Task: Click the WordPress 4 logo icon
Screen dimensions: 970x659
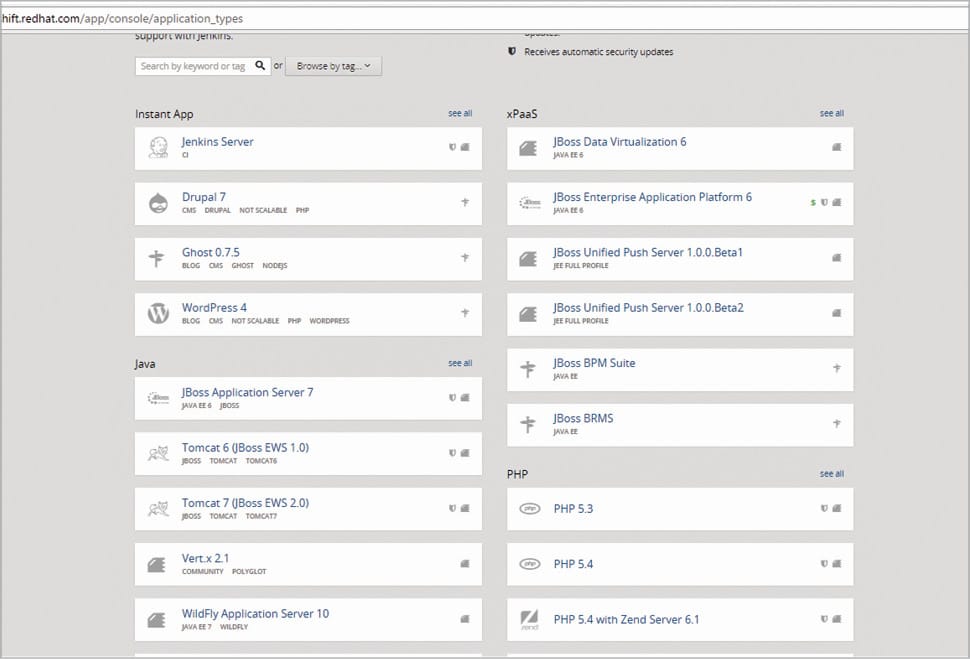Action: tap(158, 314)
